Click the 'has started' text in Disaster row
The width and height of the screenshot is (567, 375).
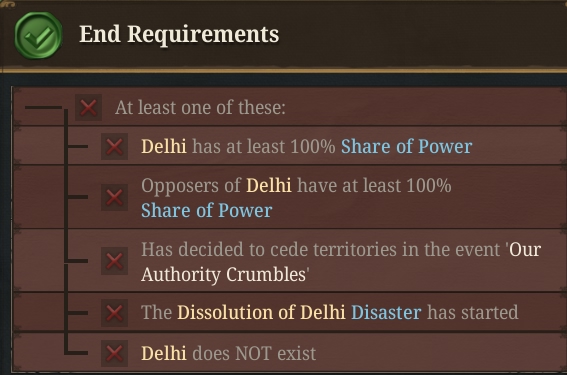click(473, 312)
